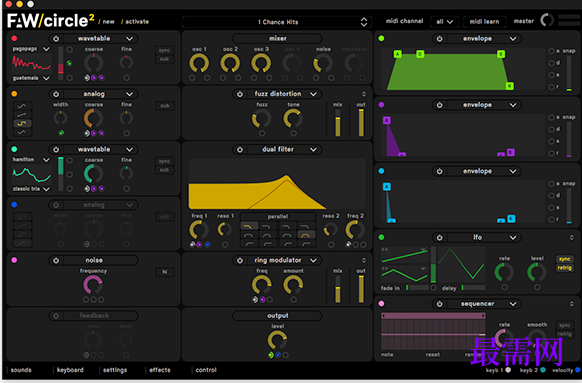This screenshot has width=582, height=383.
Task: Click the noise frequency knob
Action: (x=93, y=285)
